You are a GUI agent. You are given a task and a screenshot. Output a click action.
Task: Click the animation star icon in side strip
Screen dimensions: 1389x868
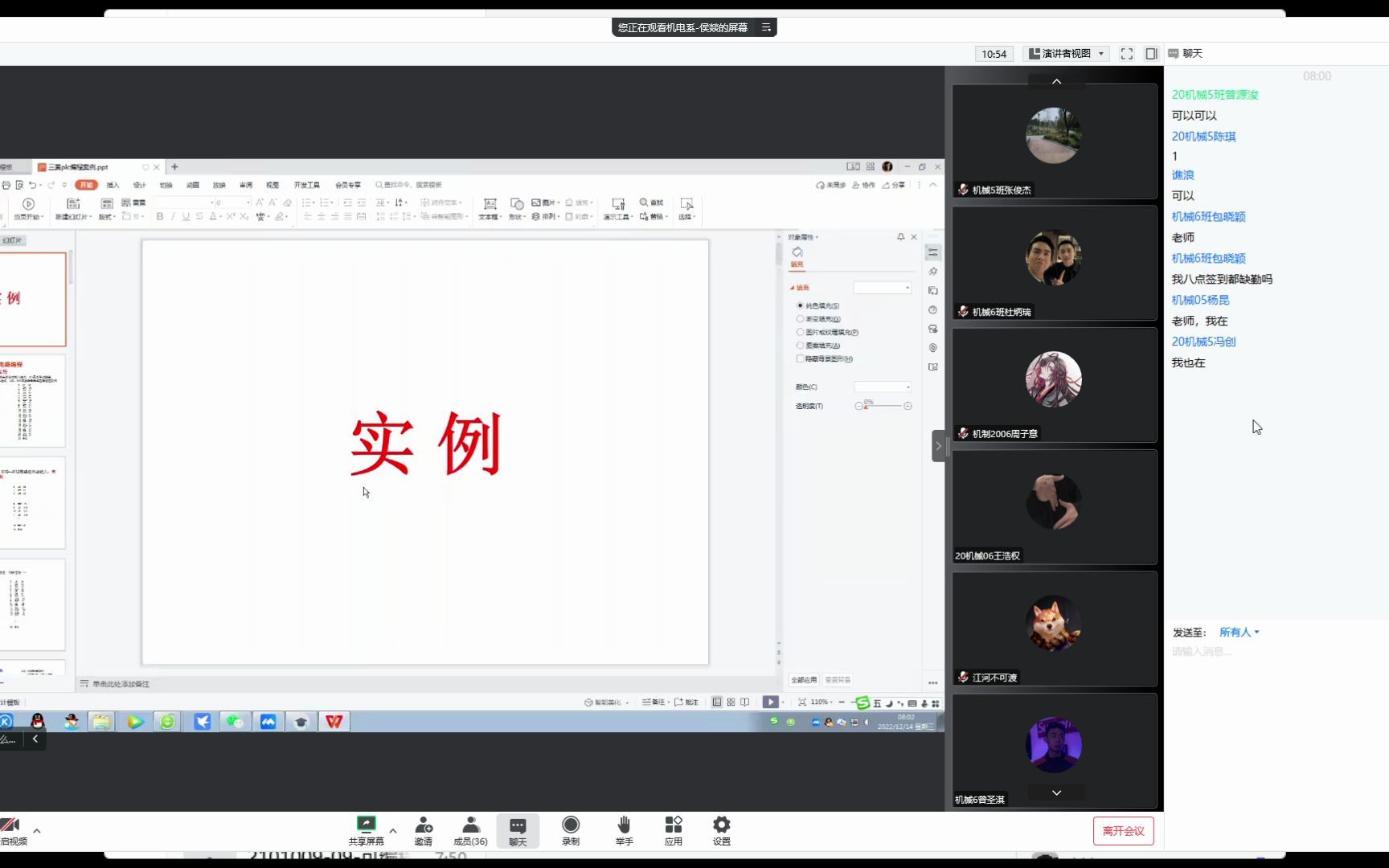932,272
